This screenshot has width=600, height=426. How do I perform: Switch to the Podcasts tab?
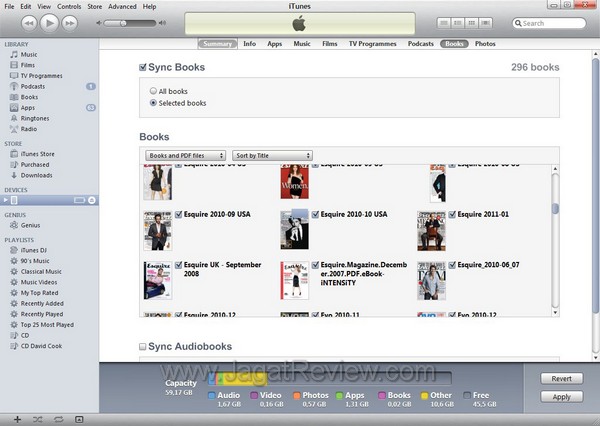421,44
